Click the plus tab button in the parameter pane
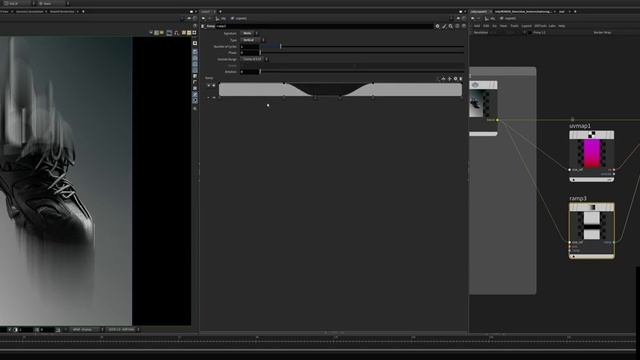 point(220,11)
